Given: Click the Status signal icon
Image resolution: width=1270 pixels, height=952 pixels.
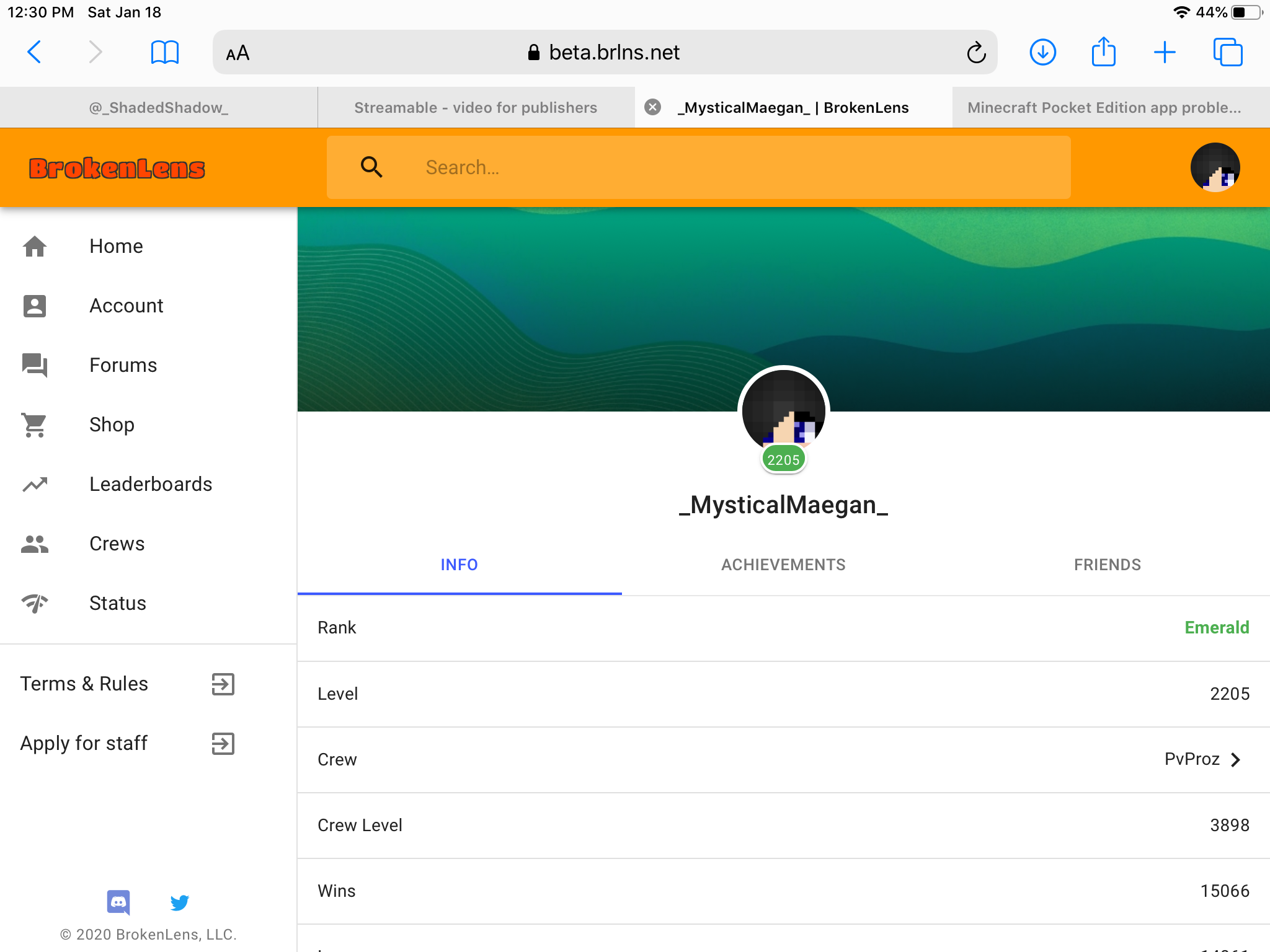Looking at the screenshot, I should point(35,603).
